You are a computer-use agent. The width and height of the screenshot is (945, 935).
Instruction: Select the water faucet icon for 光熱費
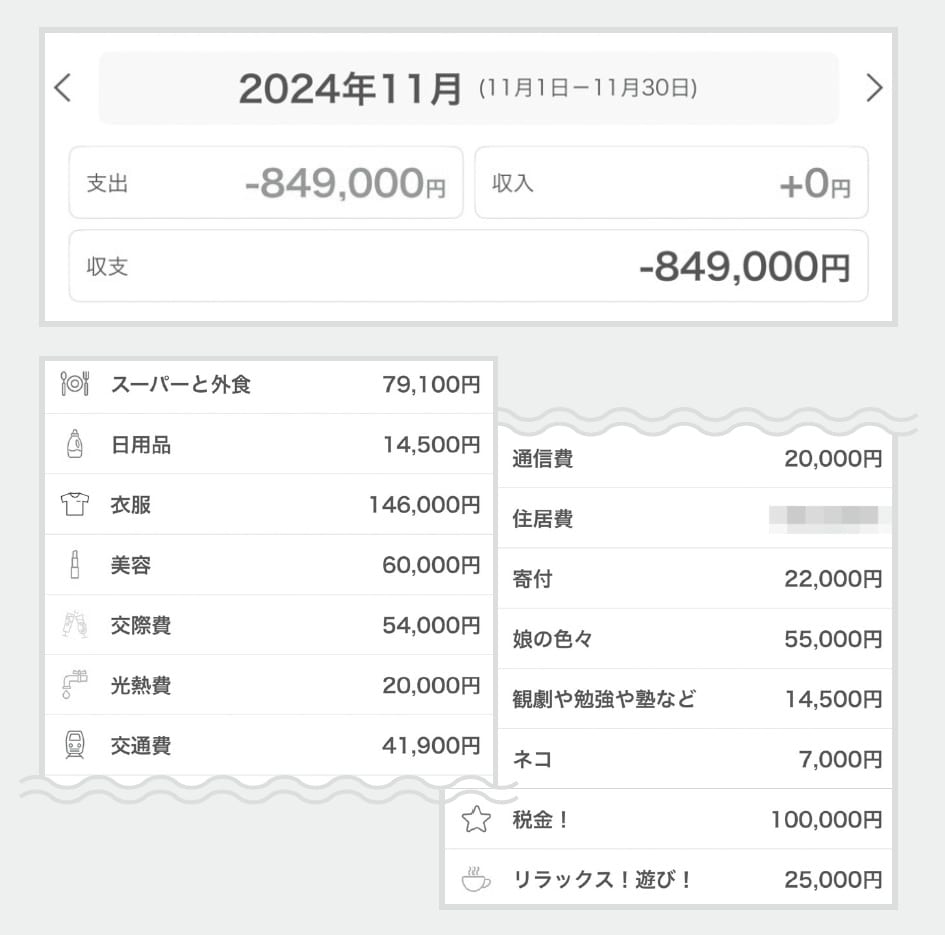point(75,685)
